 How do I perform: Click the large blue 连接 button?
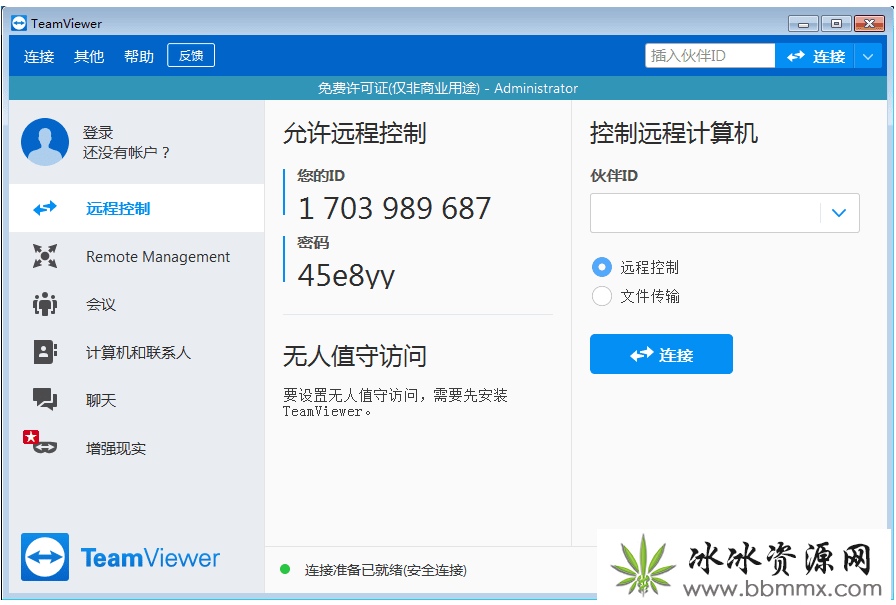pyautogui.click(x=661, y=354)
